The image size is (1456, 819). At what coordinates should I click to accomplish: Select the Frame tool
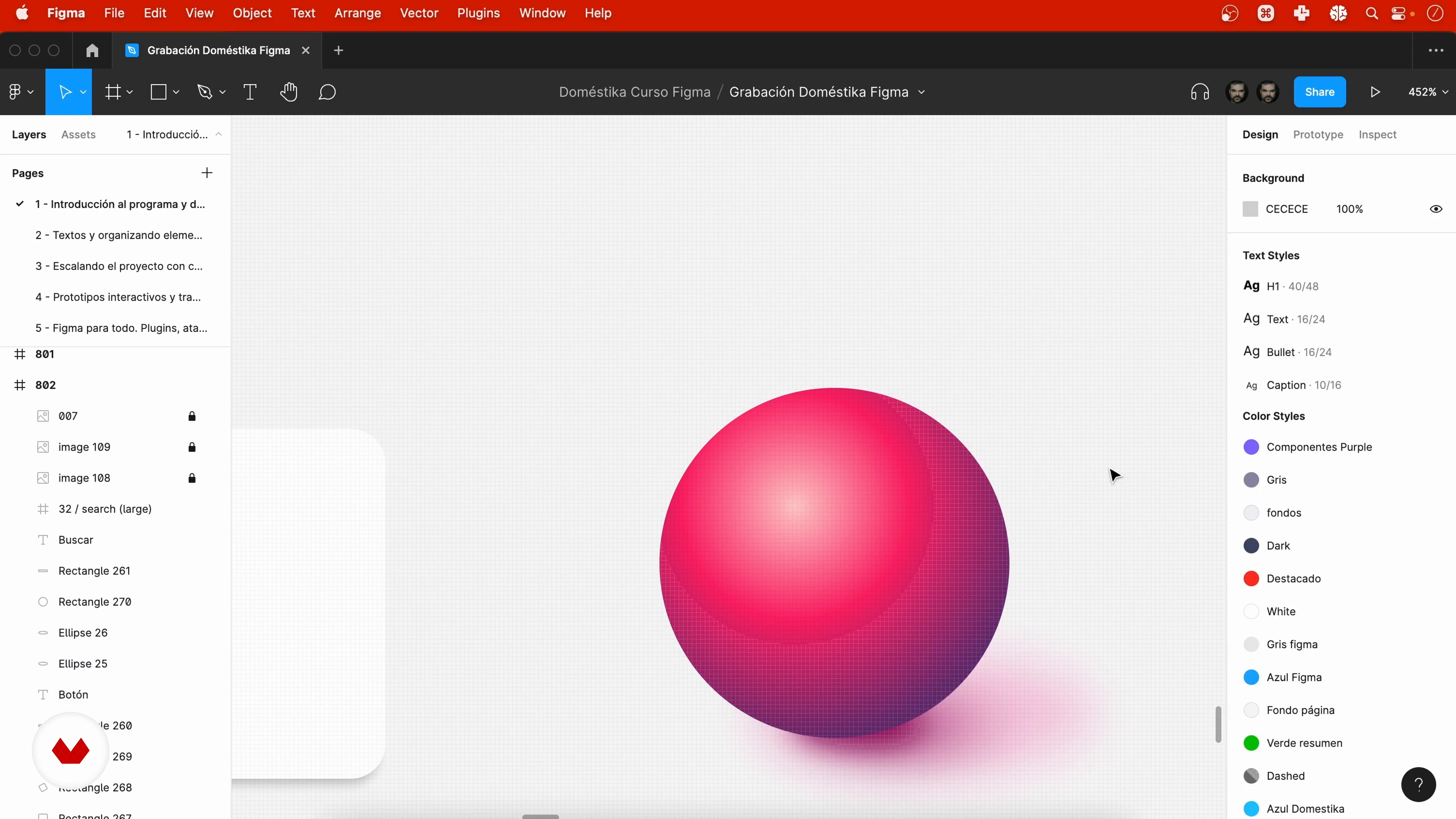point(114,91)
